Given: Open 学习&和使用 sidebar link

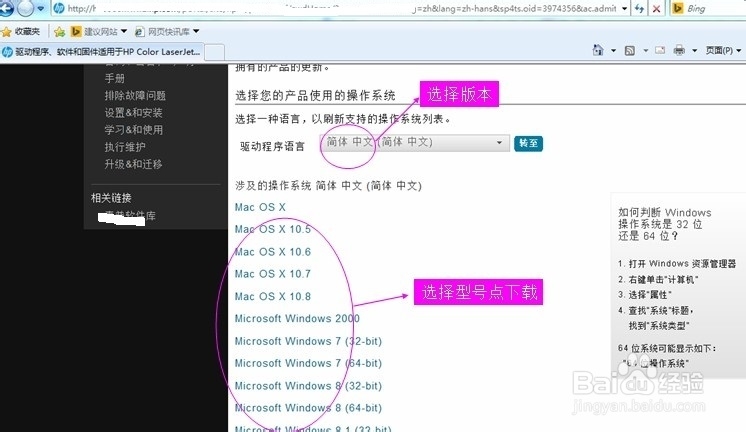Looking at the screenshot, I should pyautogui.click(x=134, y=130).
